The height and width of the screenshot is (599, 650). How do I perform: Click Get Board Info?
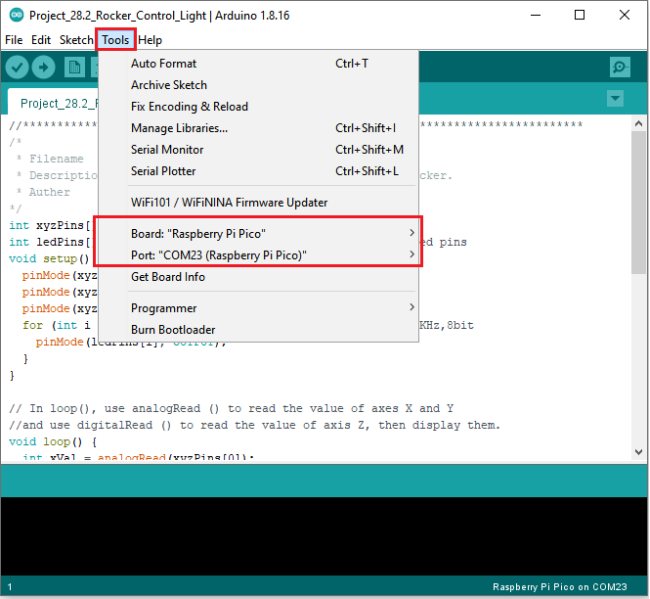coord(258,277)
